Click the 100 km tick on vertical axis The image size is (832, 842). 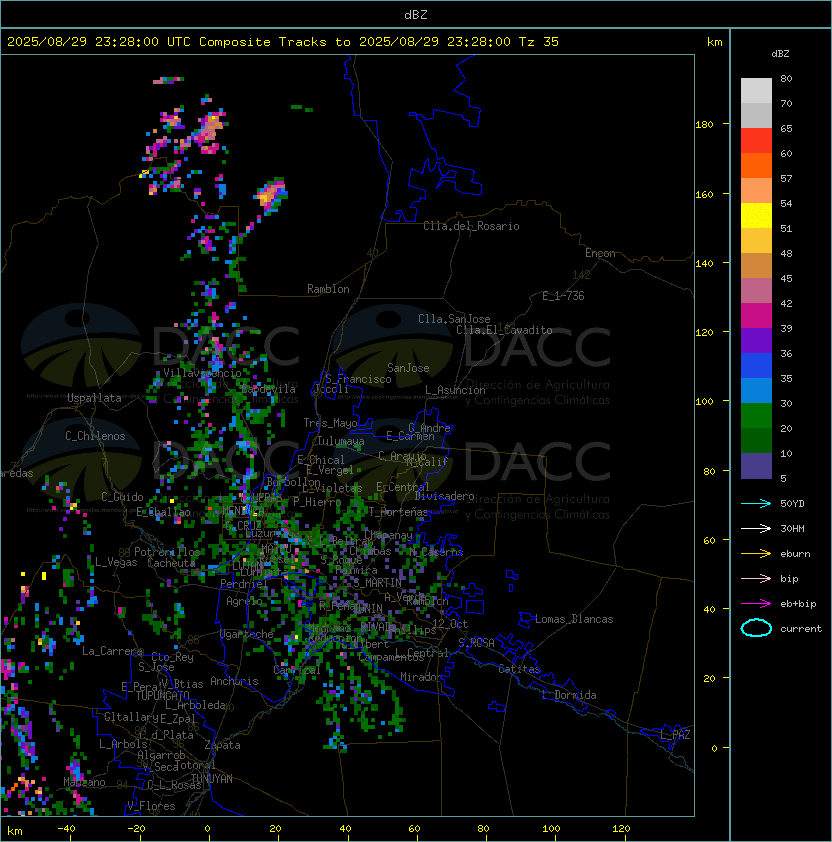pos(704,402)
